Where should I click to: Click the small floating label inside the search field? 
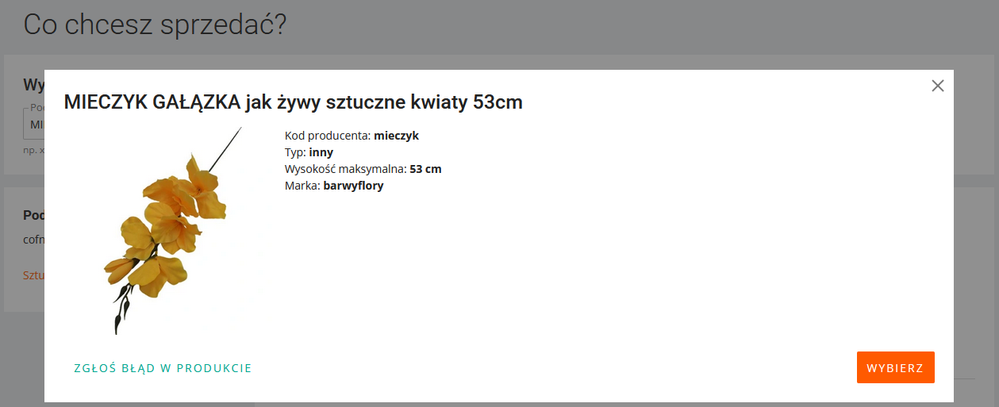tap(35, 108)
